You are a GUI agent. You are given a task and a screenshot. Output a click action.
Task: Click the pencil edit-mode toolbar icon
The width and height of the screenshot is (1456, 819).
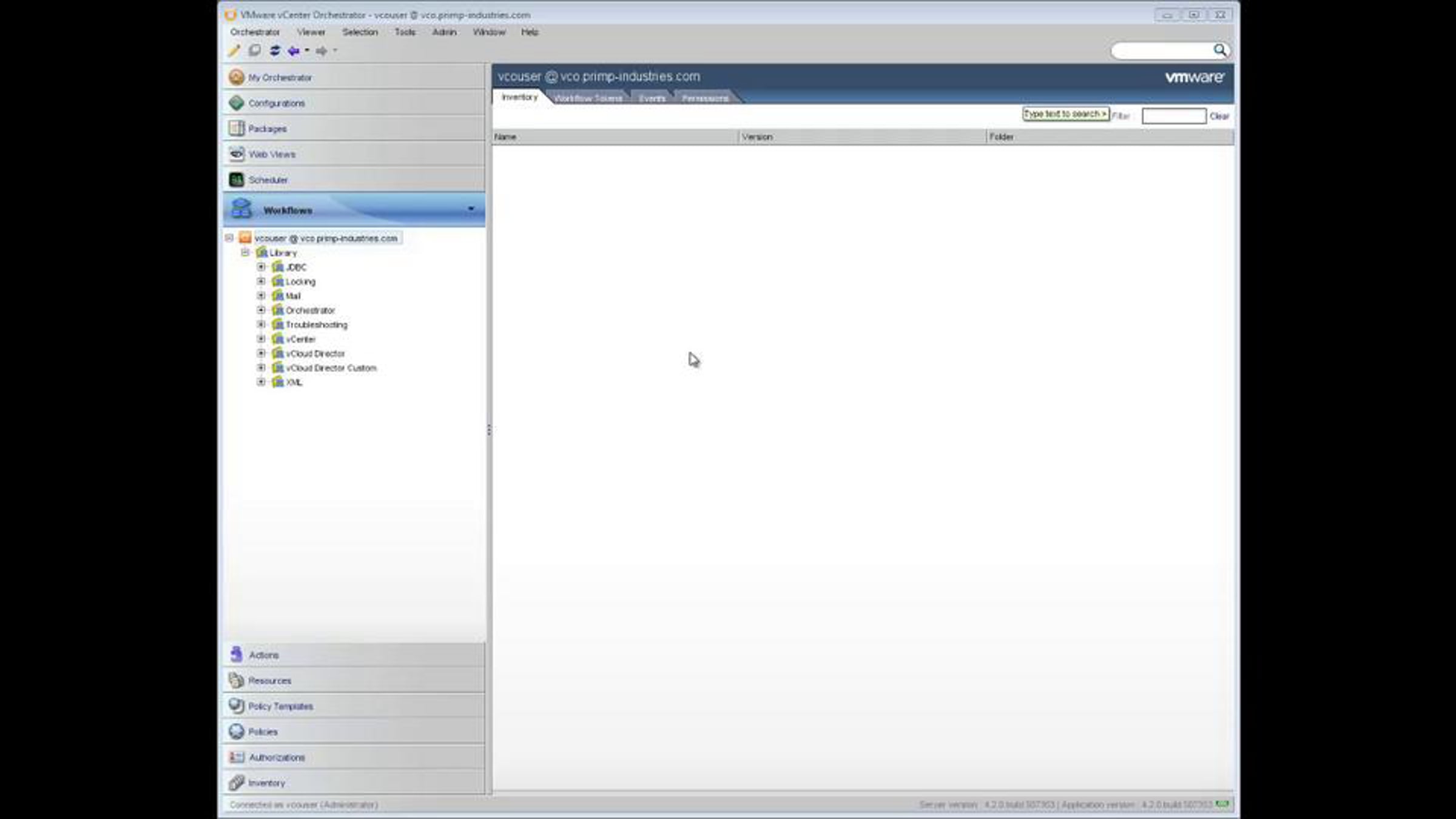pos(234,51)
